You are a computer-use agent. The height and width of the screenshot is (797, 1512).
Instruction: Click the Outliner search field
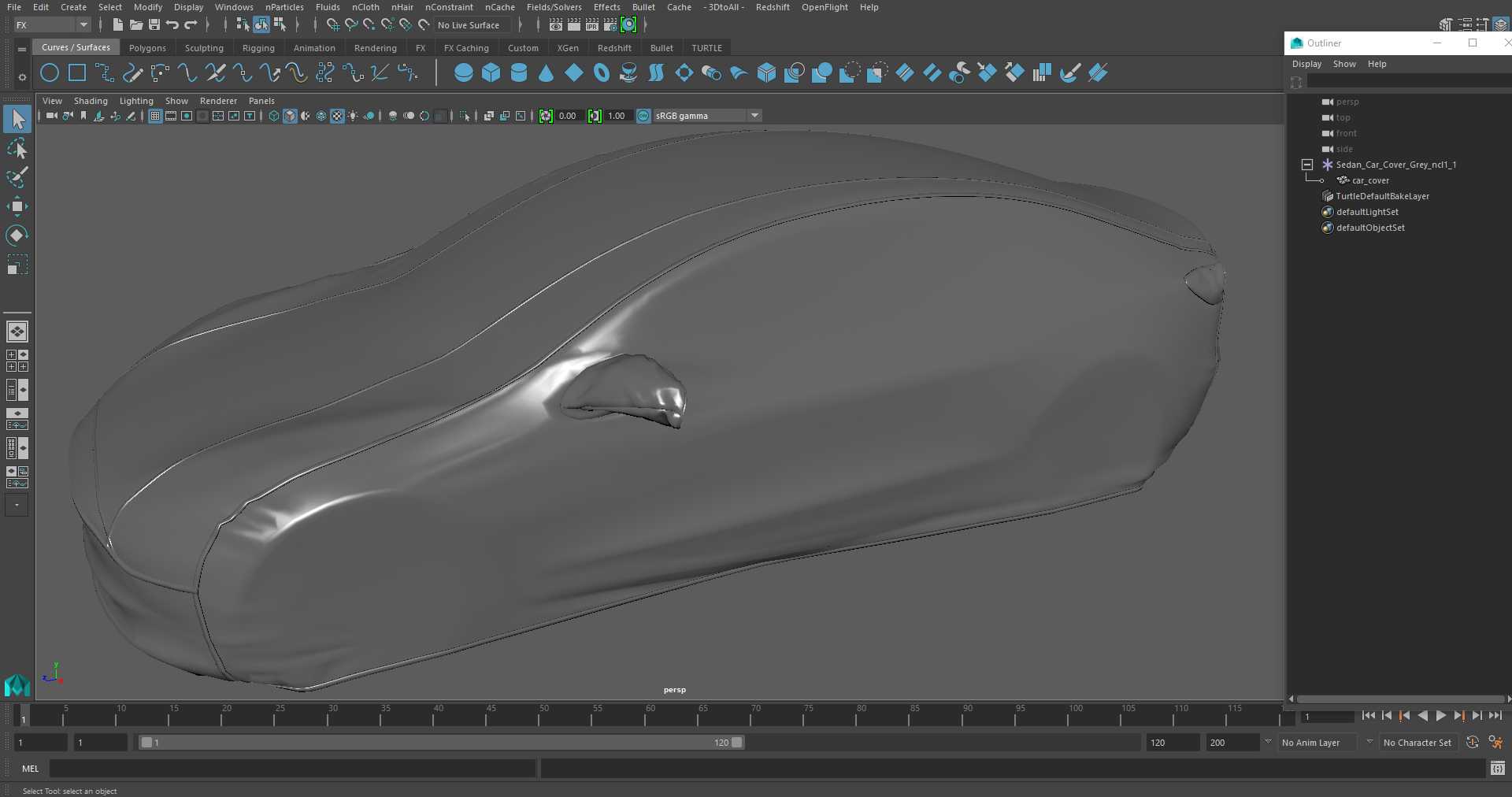(1408, 82)
